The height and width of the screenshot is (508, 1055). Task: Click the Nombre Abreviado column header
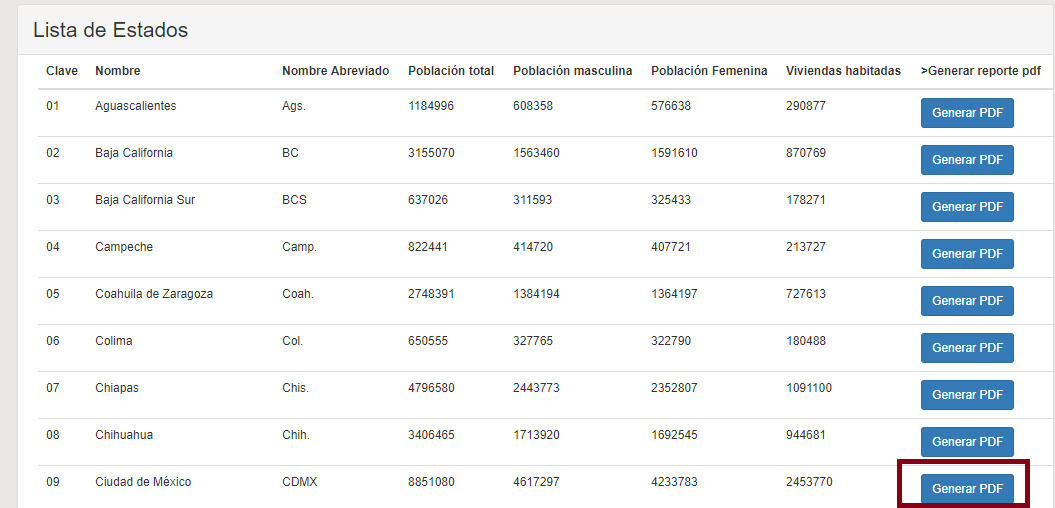pyautogui.click(x=336, y=71)
